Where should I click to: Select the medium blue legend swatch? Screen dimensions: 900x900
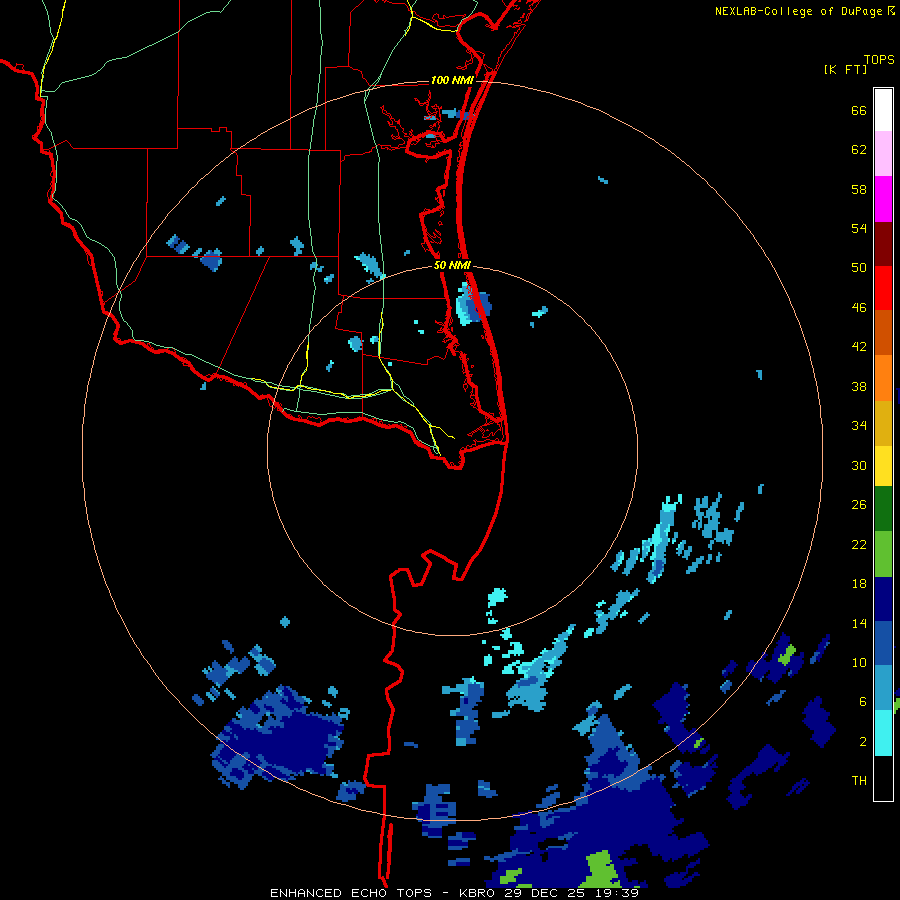pyautogui.click(x=883, y=643)
